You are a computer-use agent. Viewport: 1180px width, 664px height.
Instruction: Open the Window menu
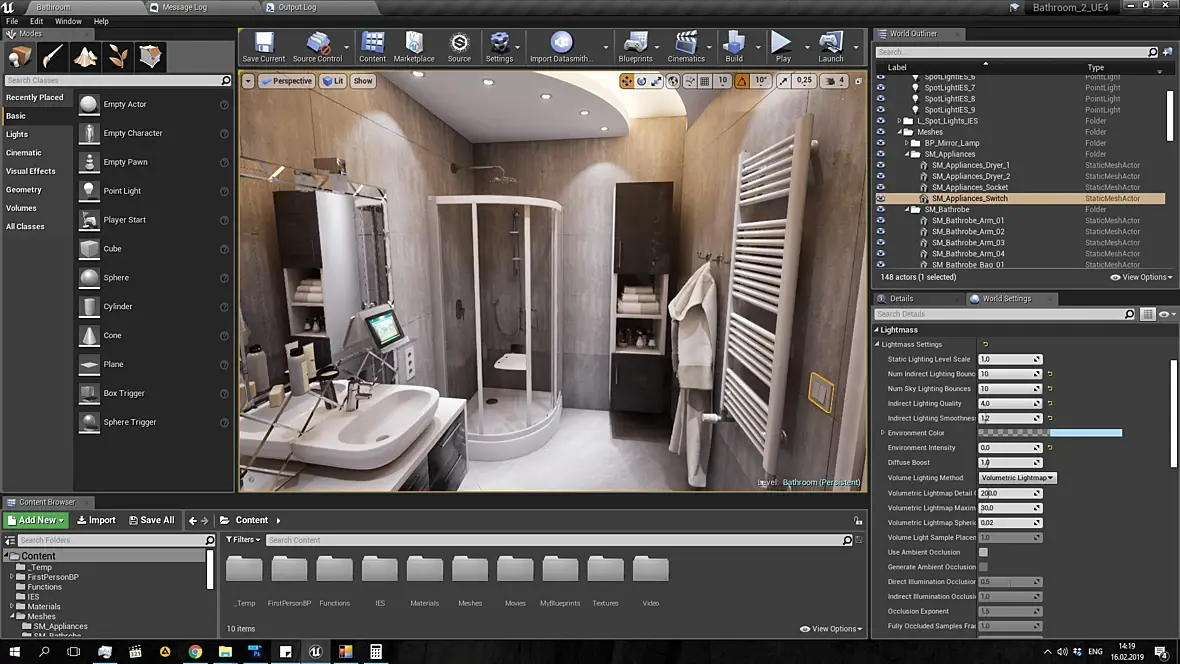(x=68, y=21)
